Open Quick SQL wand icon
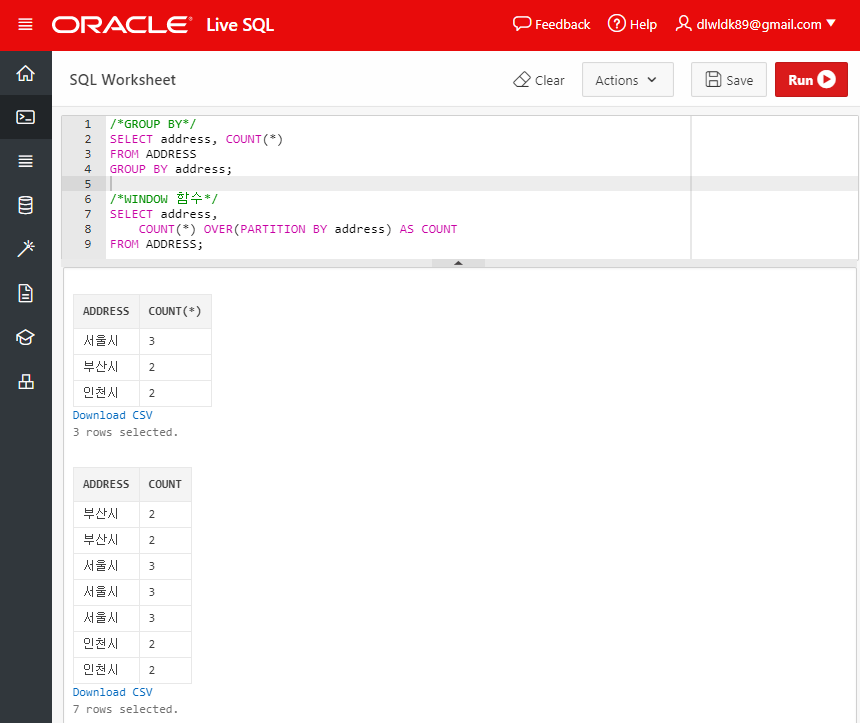The width and height of the screenshot is (860, 723). (x=25, y=249)
